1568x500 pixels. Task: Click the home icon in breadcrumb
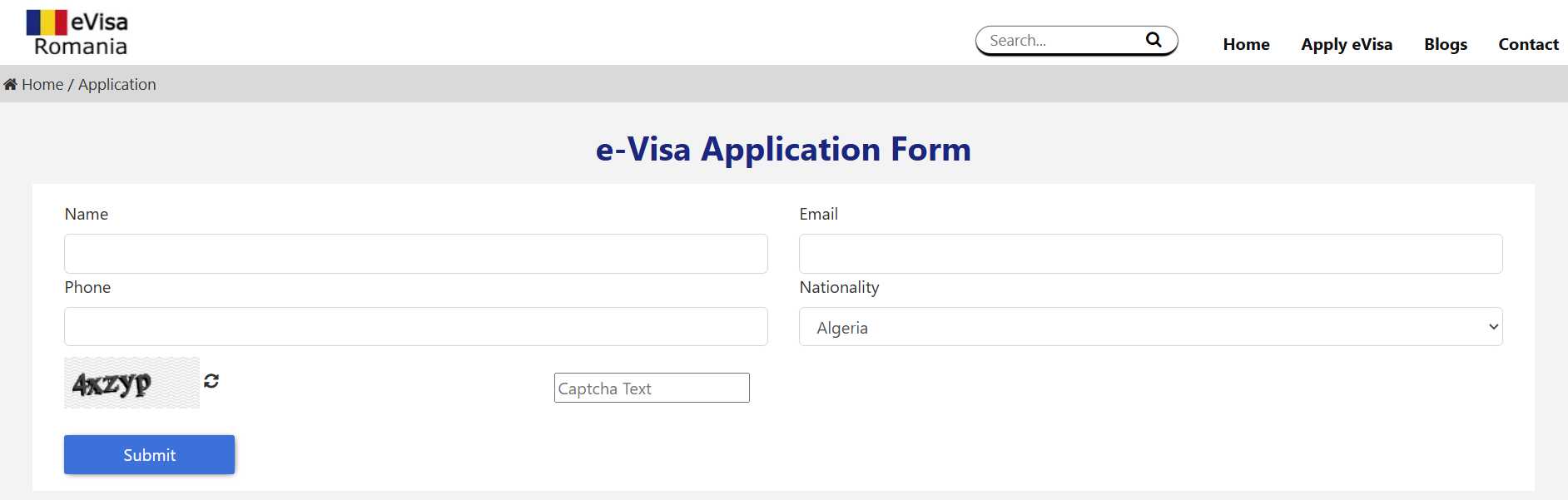(10, 84)
